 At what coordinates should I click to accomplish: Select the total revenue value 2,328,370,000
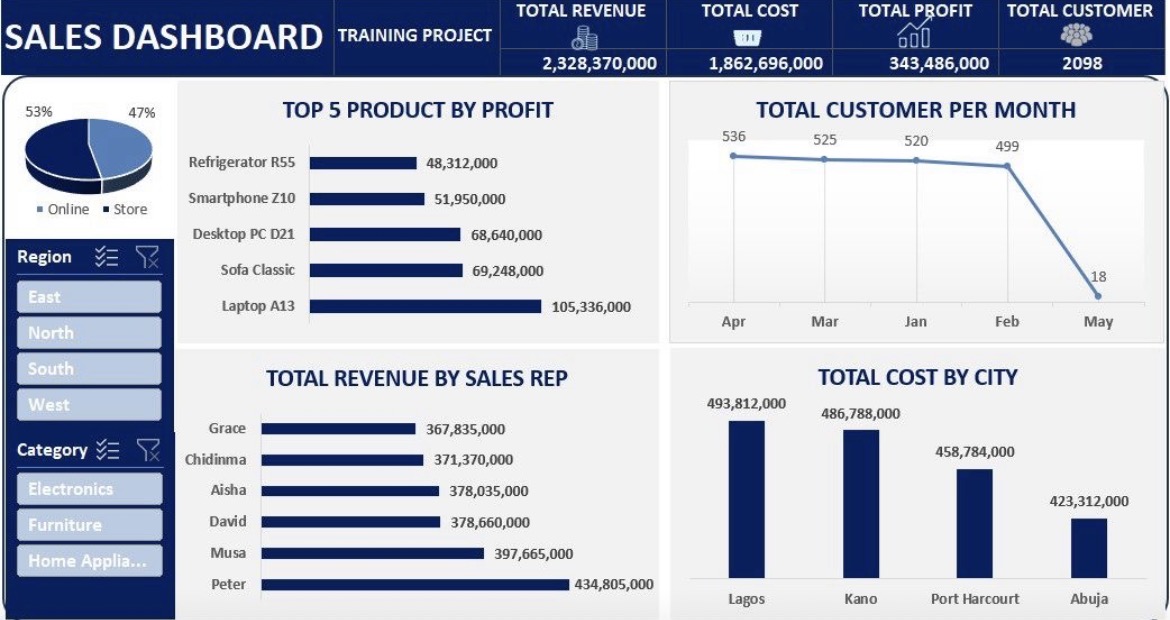pyautogui.click(x=600, y=63)
